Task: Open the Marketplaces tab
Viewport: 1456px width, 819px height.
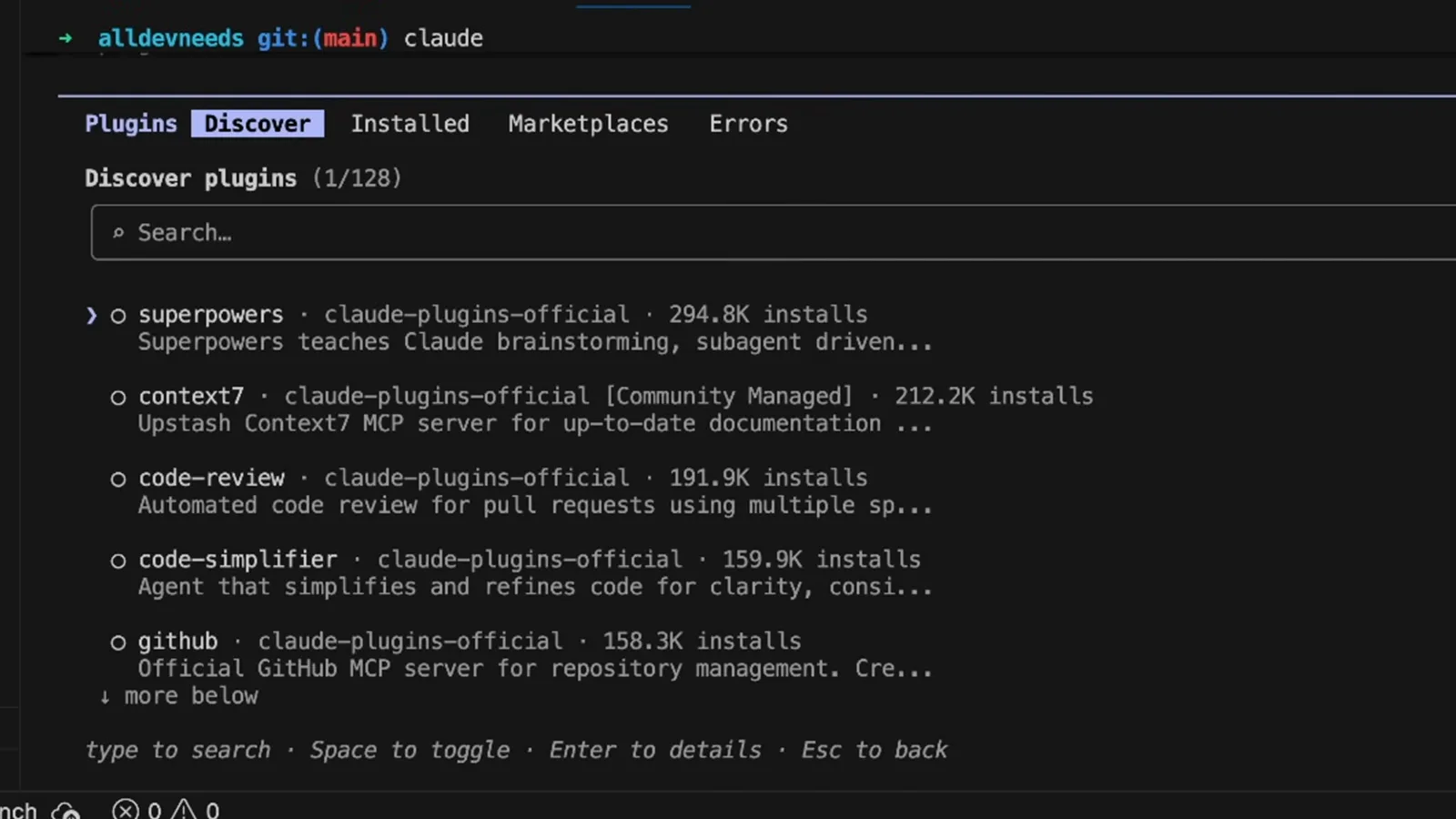Action: (589, 124)
